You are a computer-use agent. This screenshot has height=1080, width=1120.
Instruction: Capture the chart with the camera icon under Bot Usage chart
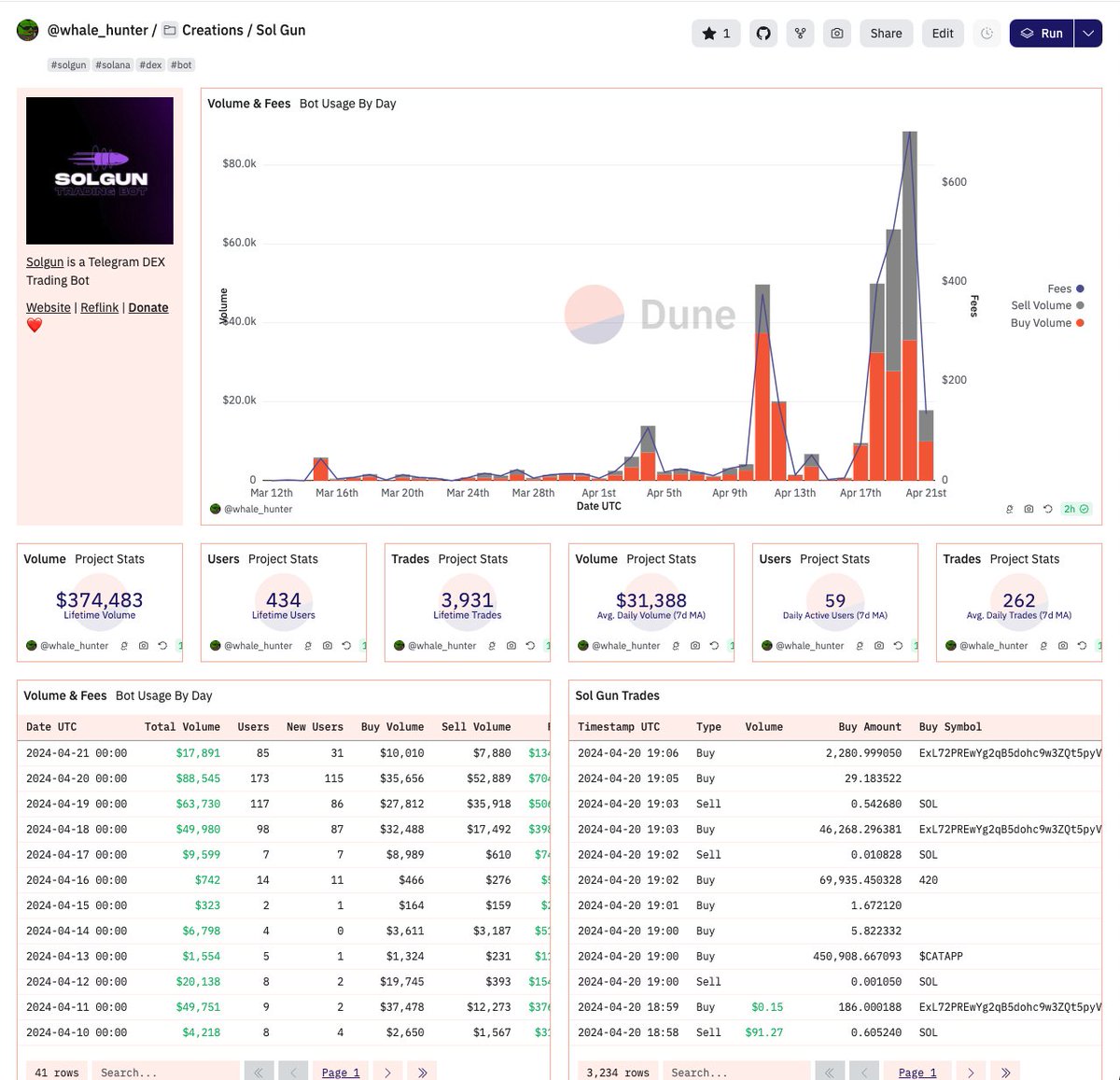1029,509
